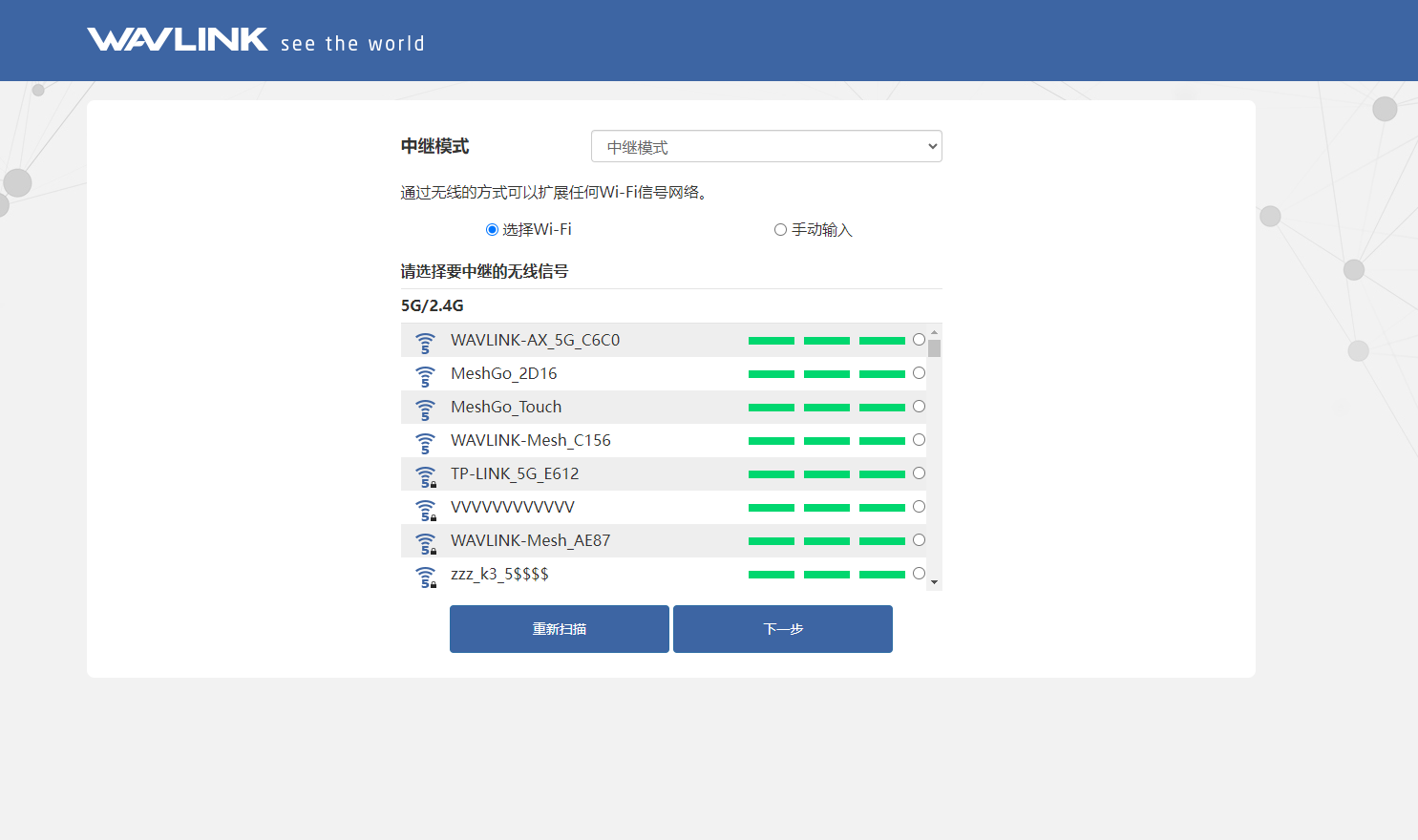Click Wi-Fi icon beside MeshGo_2D16
The width and height of the screenshot is (1418, 840).
point(425,375)
